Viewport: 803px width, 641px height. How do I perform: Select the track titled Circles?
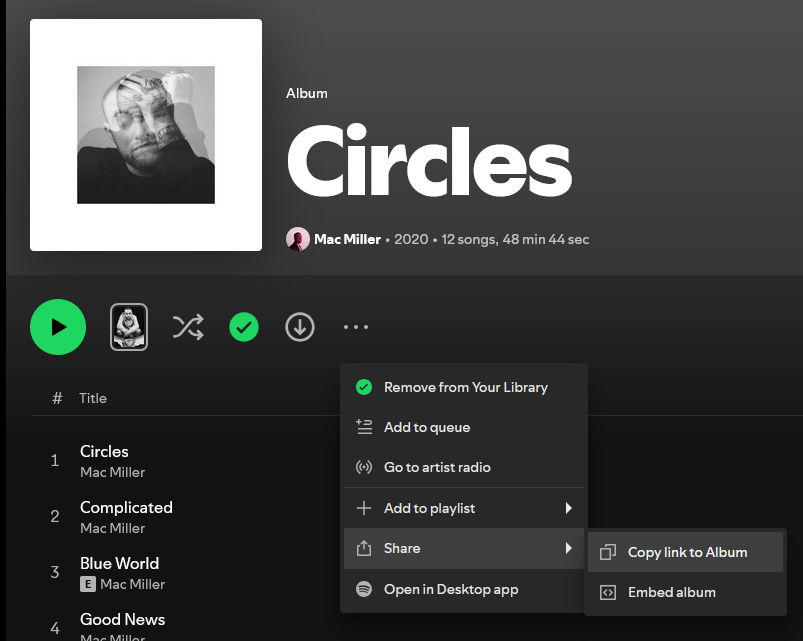tap(104, 451)
